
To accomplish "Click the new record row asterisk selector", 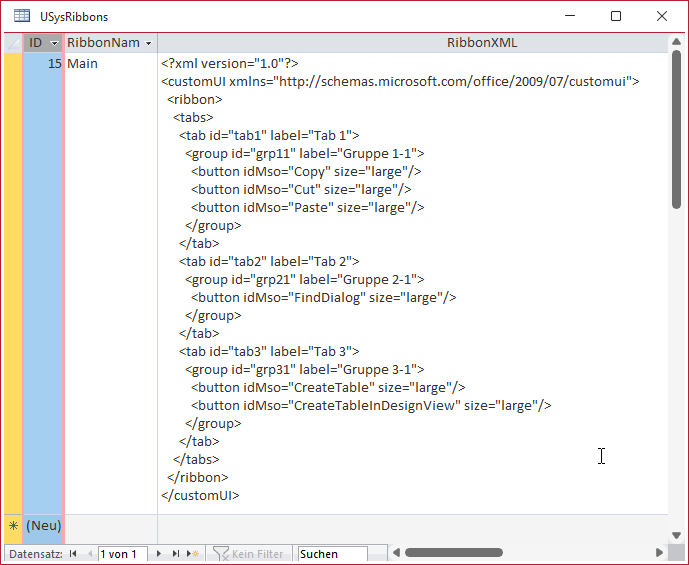I will point(14,525).
